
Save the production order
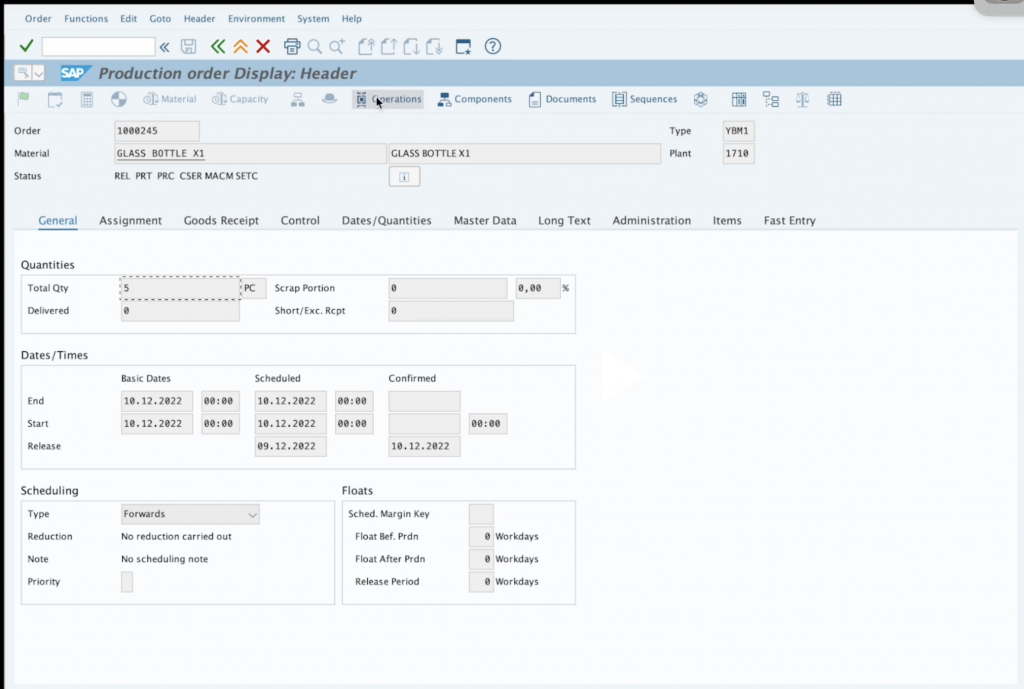188,46
